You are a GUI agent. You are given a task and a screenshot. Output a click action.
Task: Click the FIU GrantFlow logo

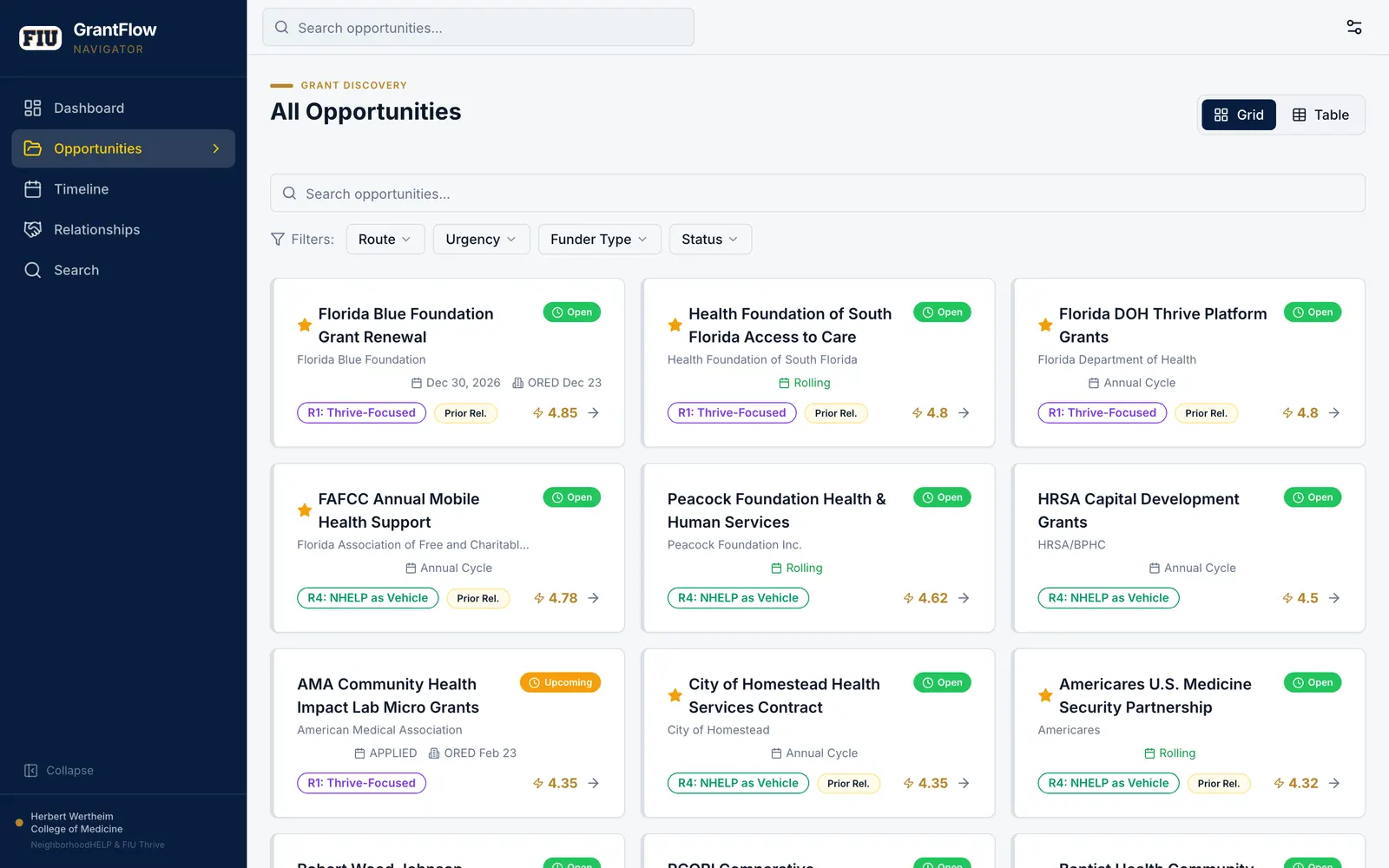click(x=40, y=37)
